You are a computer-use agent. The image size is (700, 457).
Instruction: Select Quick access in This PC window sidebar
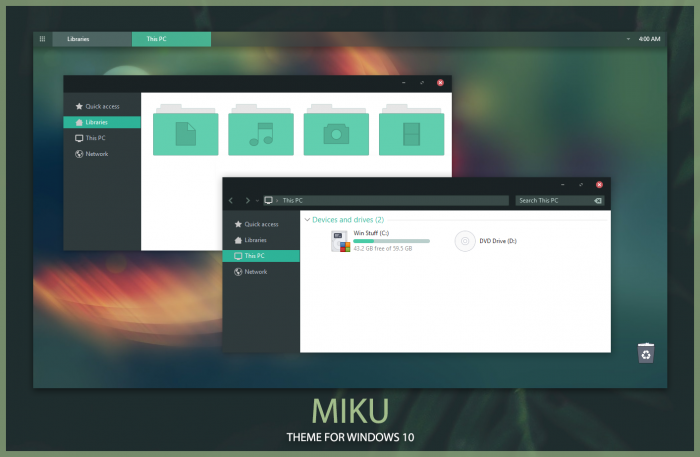(x=261, y=224)
